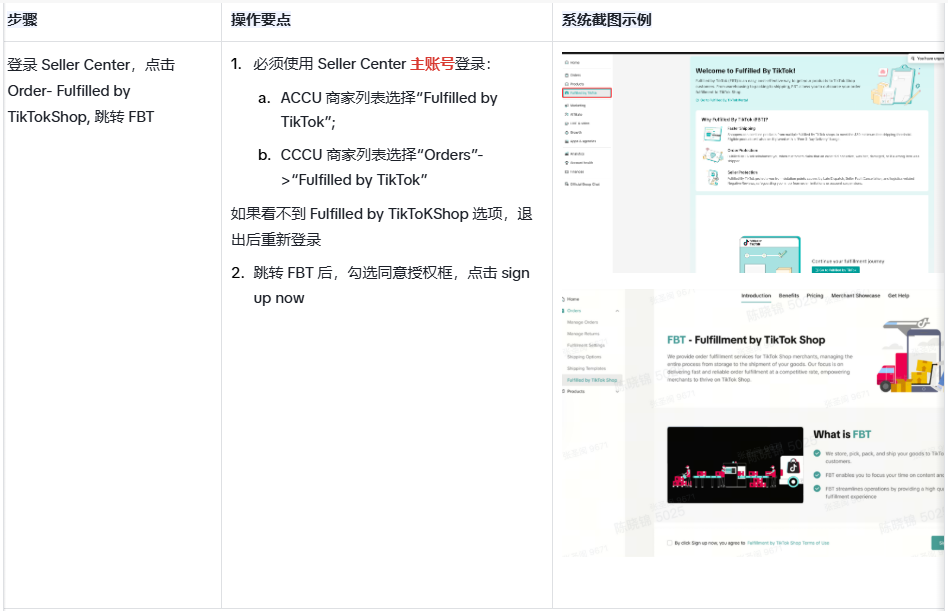Screen dimensions: 948x613
Task: Open the Merchant Showcase tab
Action: click(x=855, y=296)
